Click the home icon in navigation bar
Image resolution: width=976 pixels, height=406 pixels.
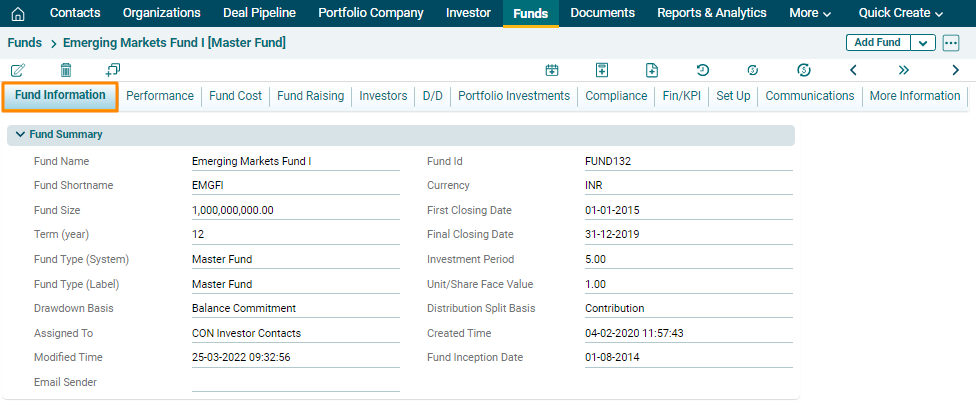point(17,14)
